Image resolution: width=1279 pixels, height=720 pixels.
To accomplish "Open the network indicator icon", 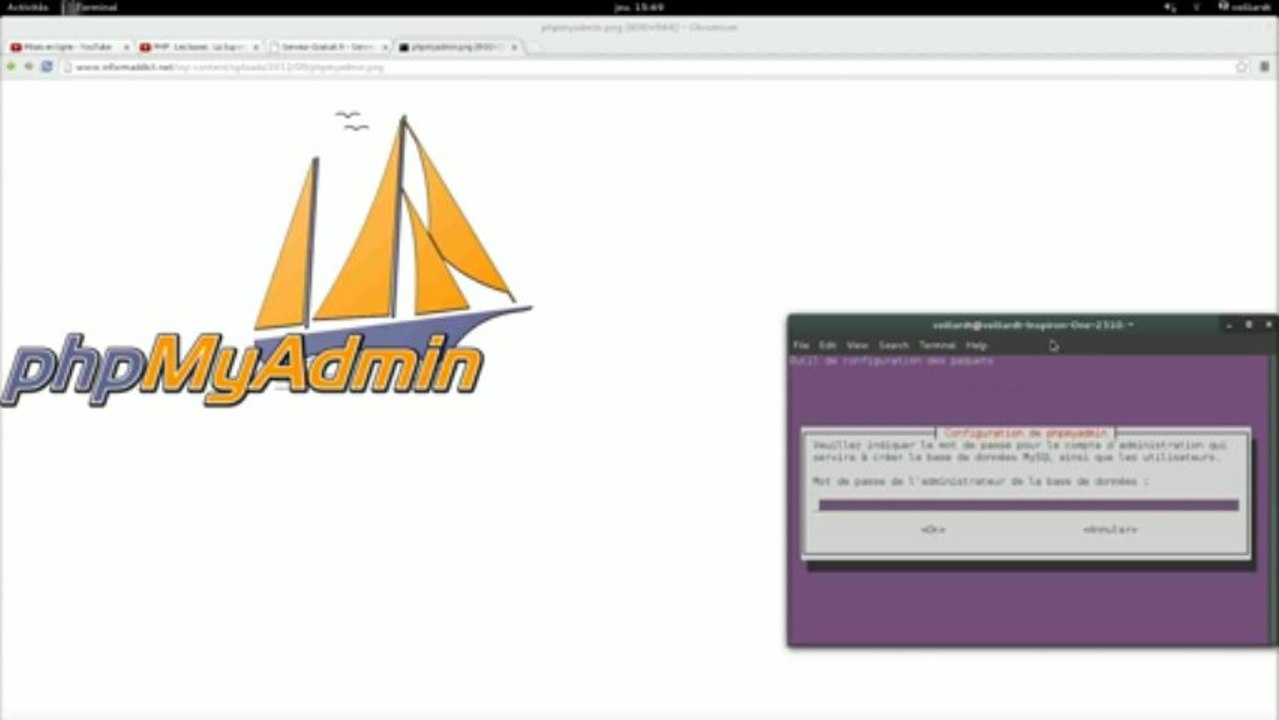I will coord(1197,7).
